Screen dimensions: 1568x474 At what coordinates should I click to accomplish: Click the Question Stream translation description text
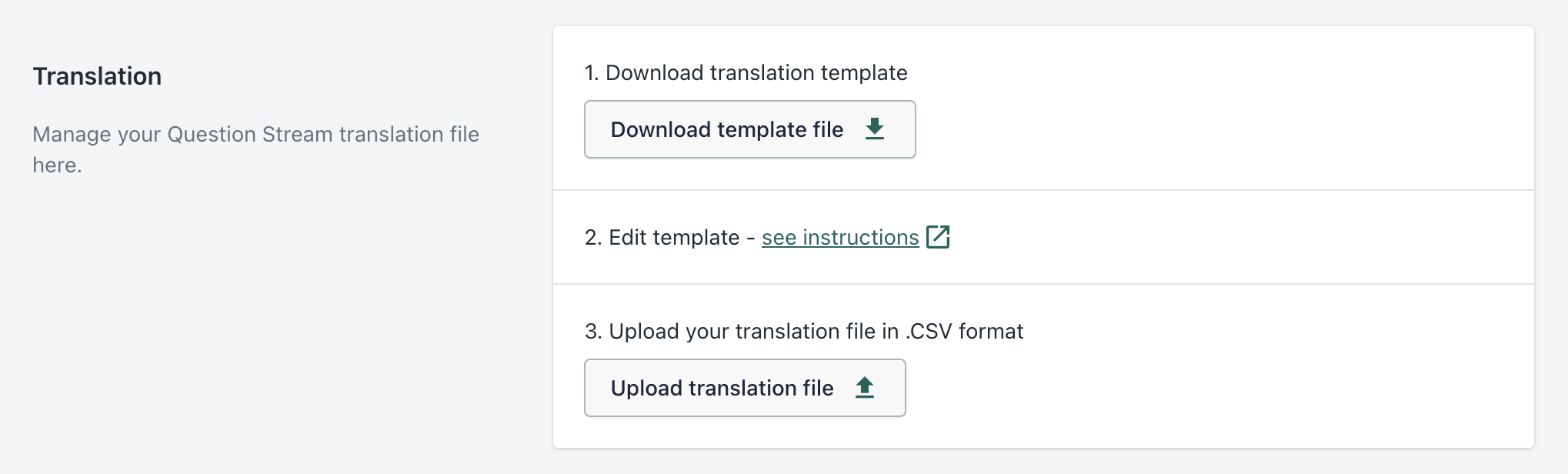[255, 150]
